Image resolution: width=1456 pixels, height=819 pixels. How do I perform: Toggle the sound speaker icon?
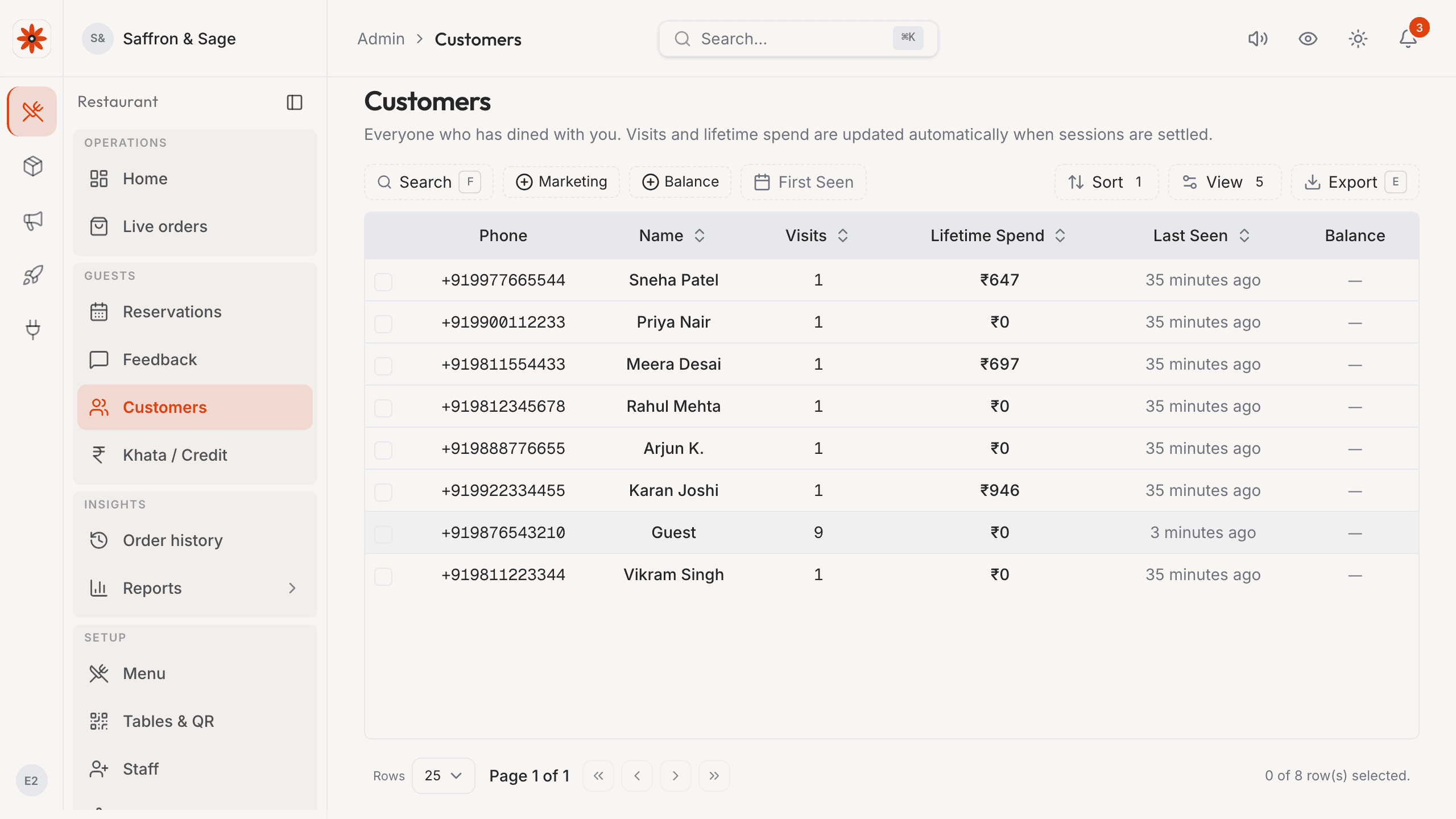[1258, 39]
